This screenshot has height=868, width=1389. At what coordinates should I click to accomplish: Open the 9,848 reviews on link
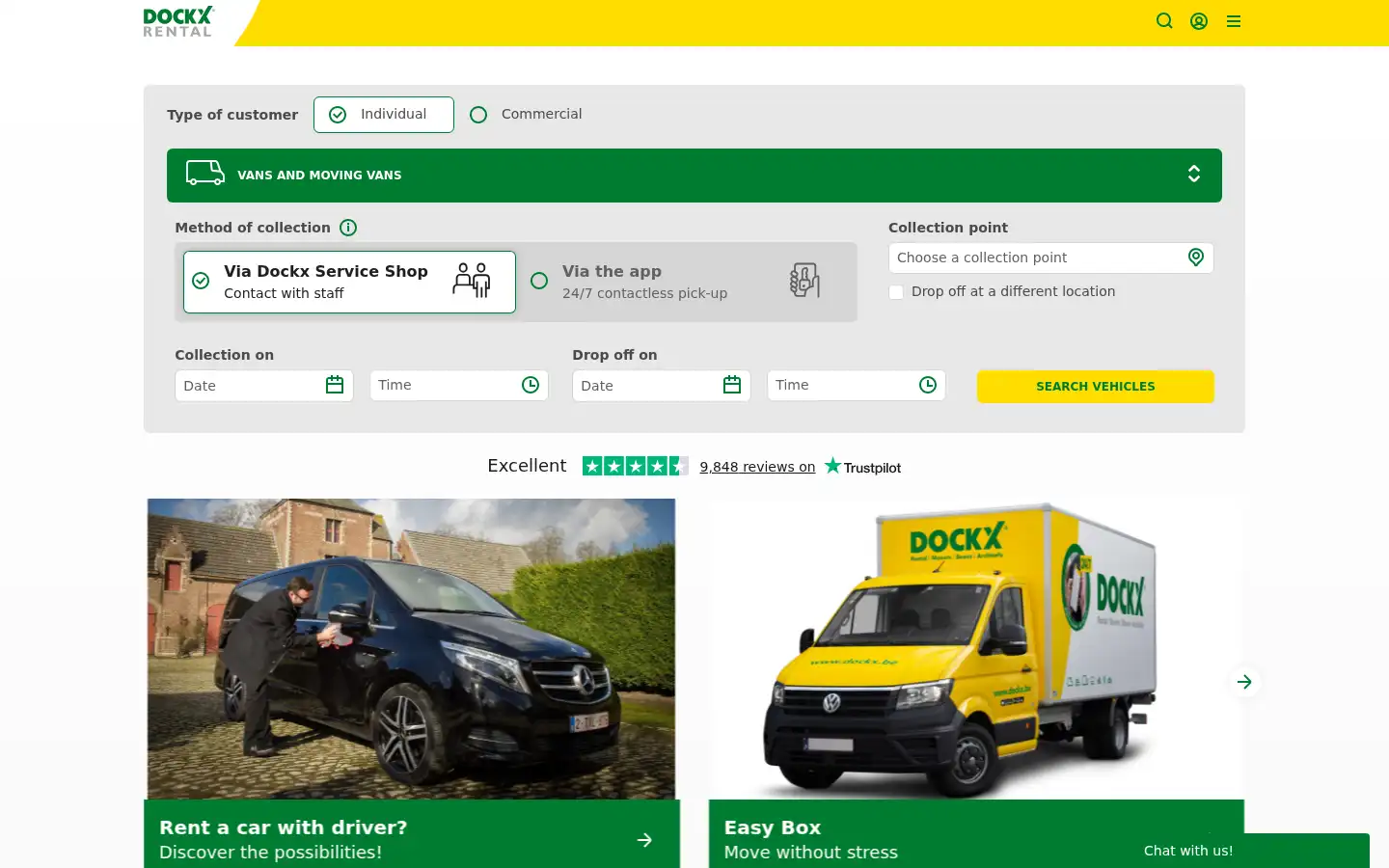pos(757,467)
